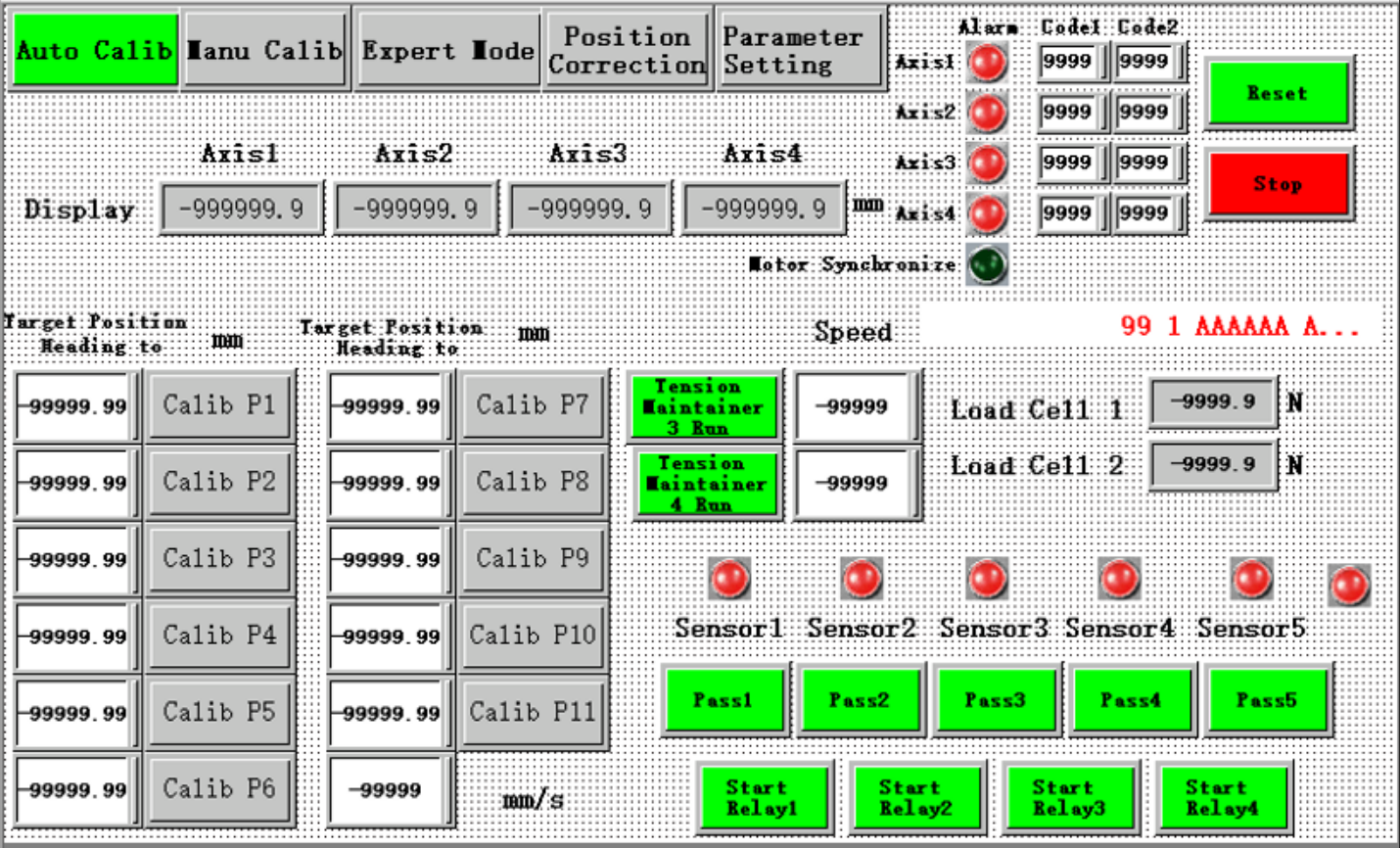Click the Sensor5 red status lamp
The height and width of the screenshot is (848, 1400).
click(1251, 580)
